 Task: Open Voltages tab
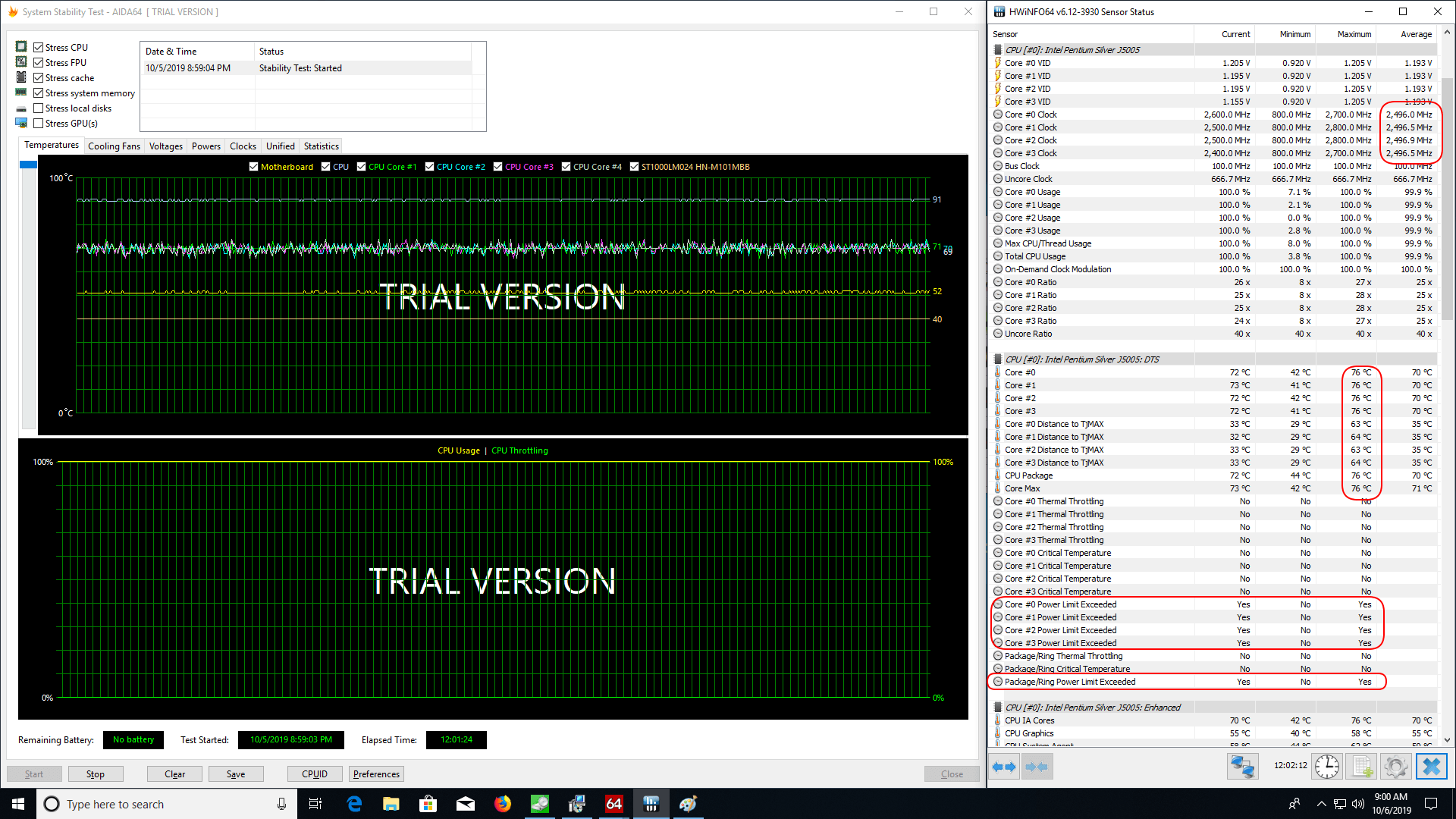pyautogui.click(x=166, y=146)
